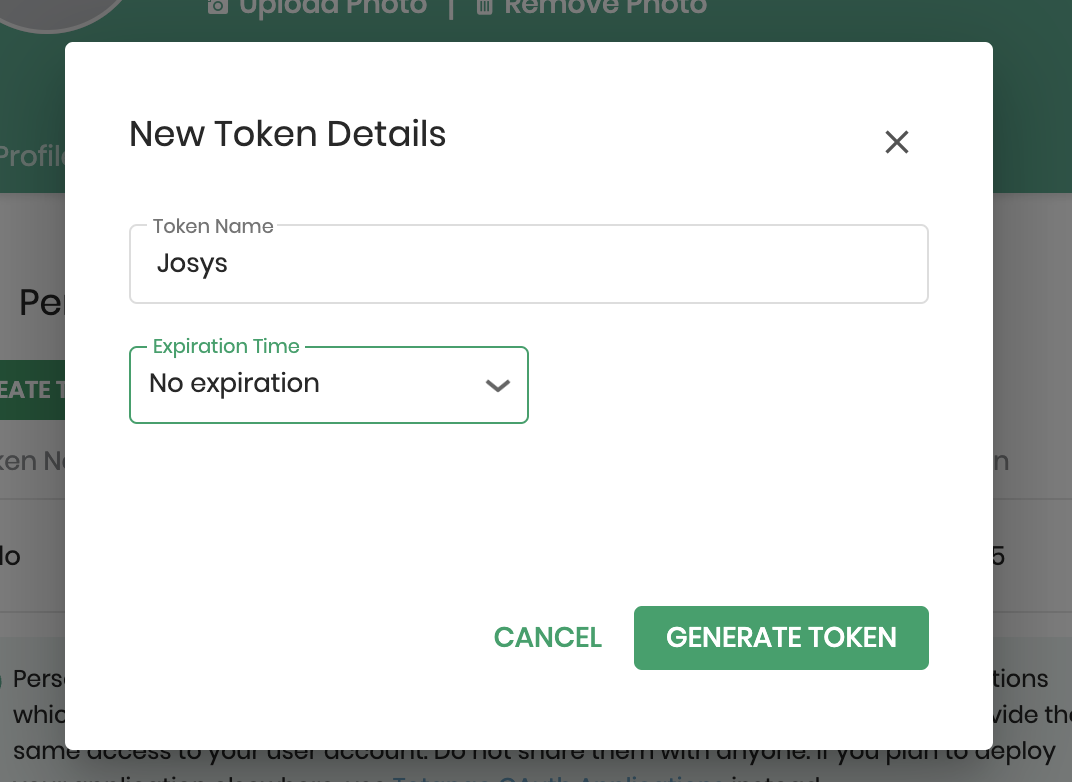Screen dimensions: 1072x782
Task: Switch to the Profile tab behind dialog
Action: pyautogui.click(x=32, y=157)
